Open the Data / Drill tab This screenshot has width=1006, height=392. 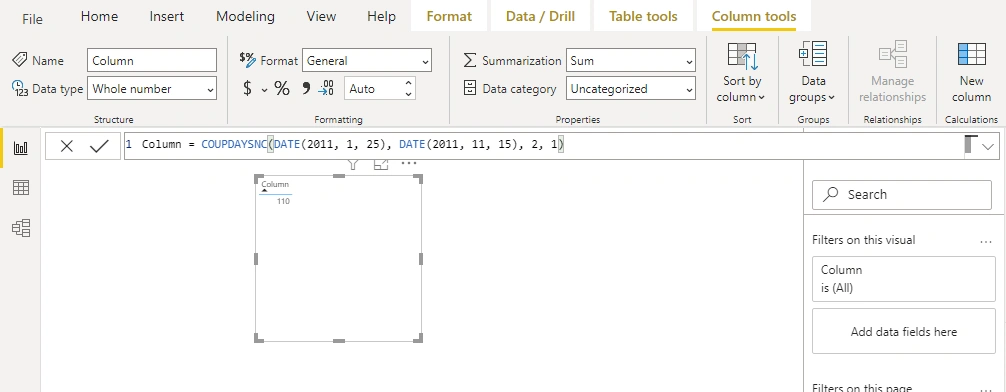click(x=540, y=17)
